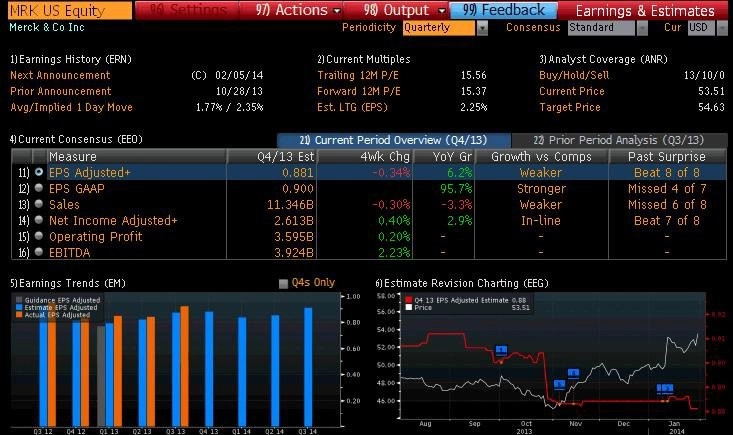Select the EBITDA radio button

39,252
